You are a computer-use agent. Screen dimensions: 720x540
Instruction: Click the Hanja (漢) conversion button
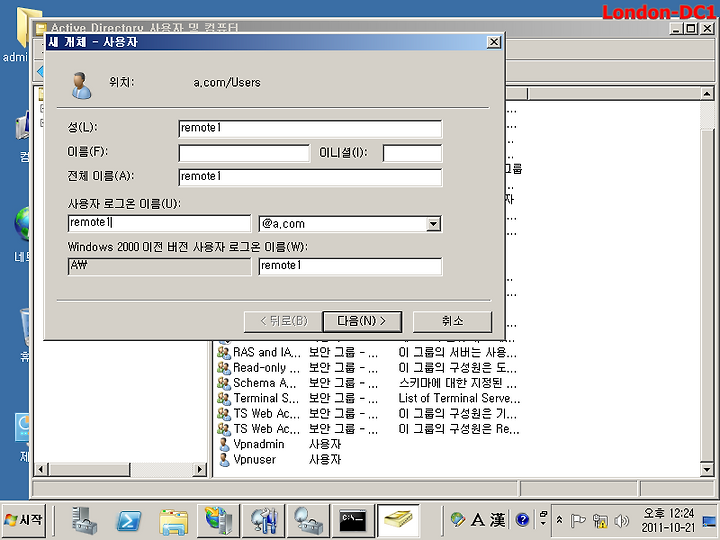pyautogui.click(x=498, y=520)
